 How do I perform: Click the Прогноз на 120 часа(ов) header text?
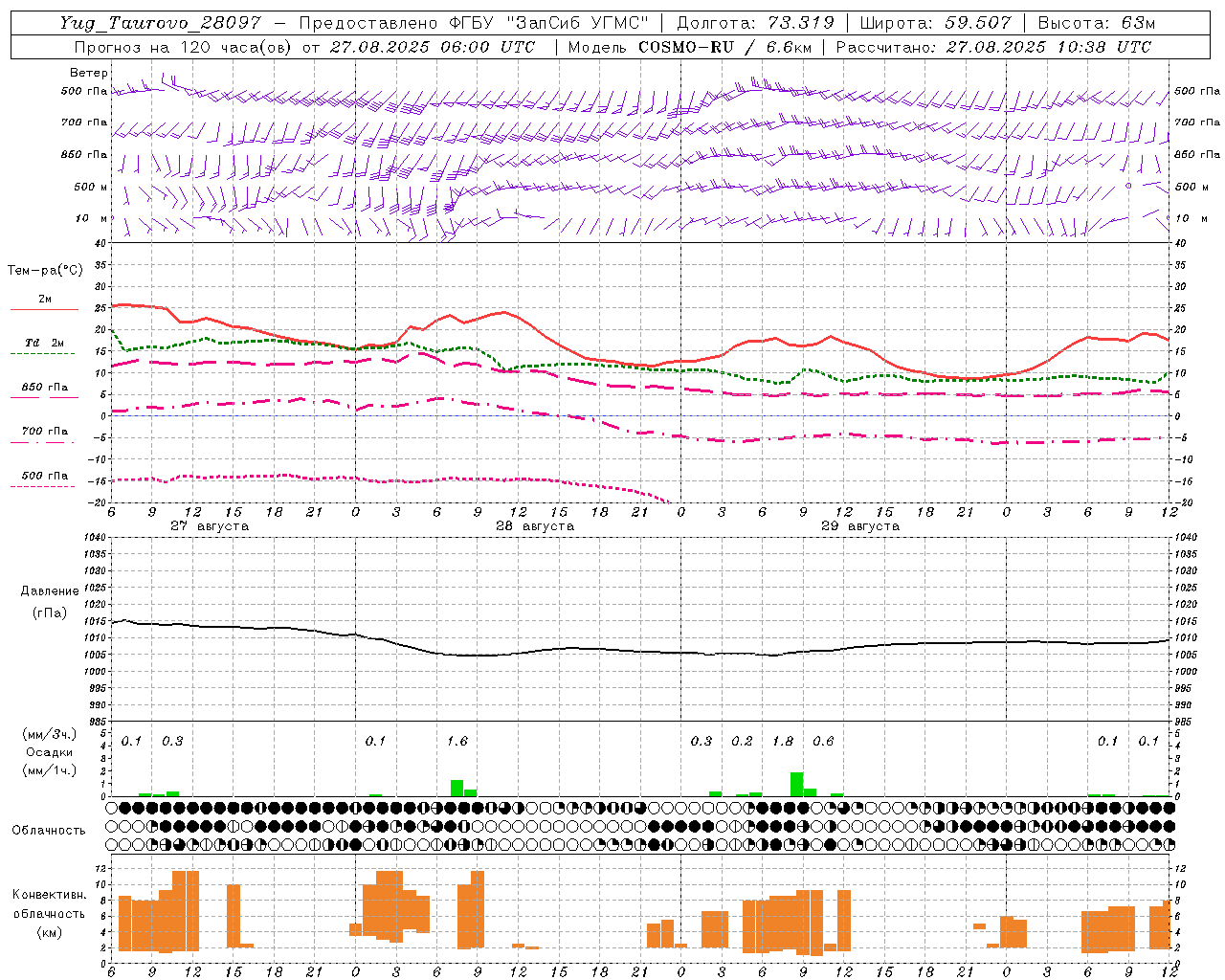(x=184, y=47)
